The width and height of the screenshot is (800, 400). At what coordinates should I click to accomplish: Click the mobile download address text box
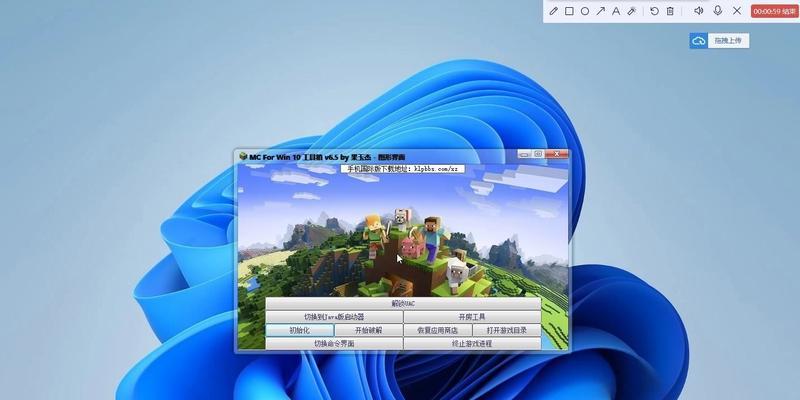point(403,168)
